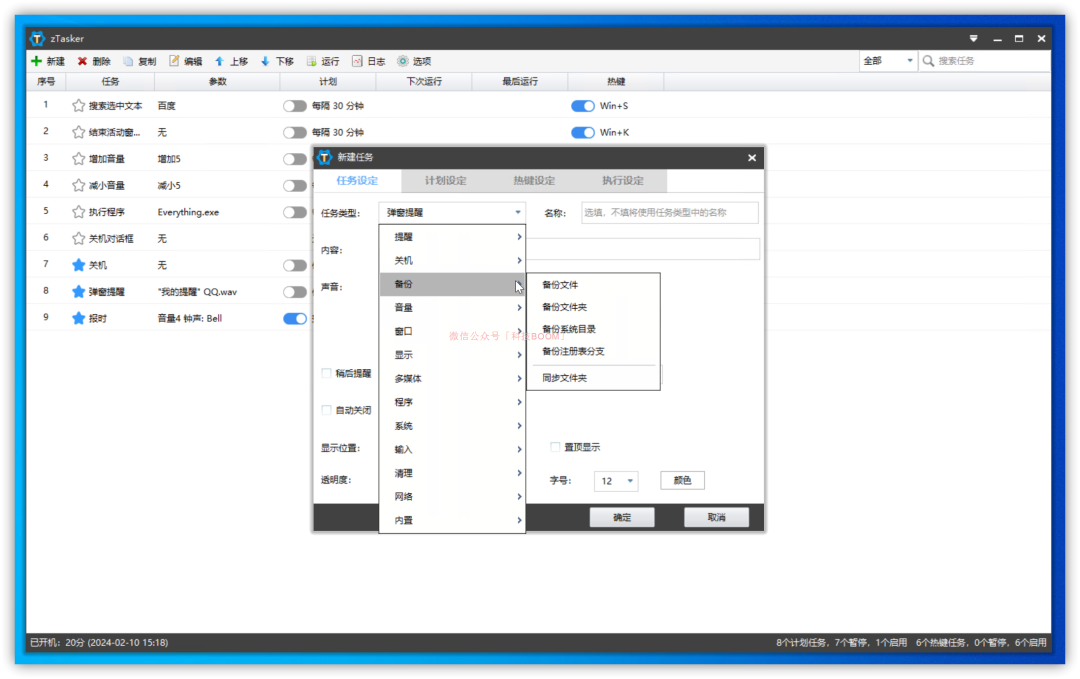Select 备份文件夹 from the submenu
The width and height of the screenshot is (1080, 679).
564,307
